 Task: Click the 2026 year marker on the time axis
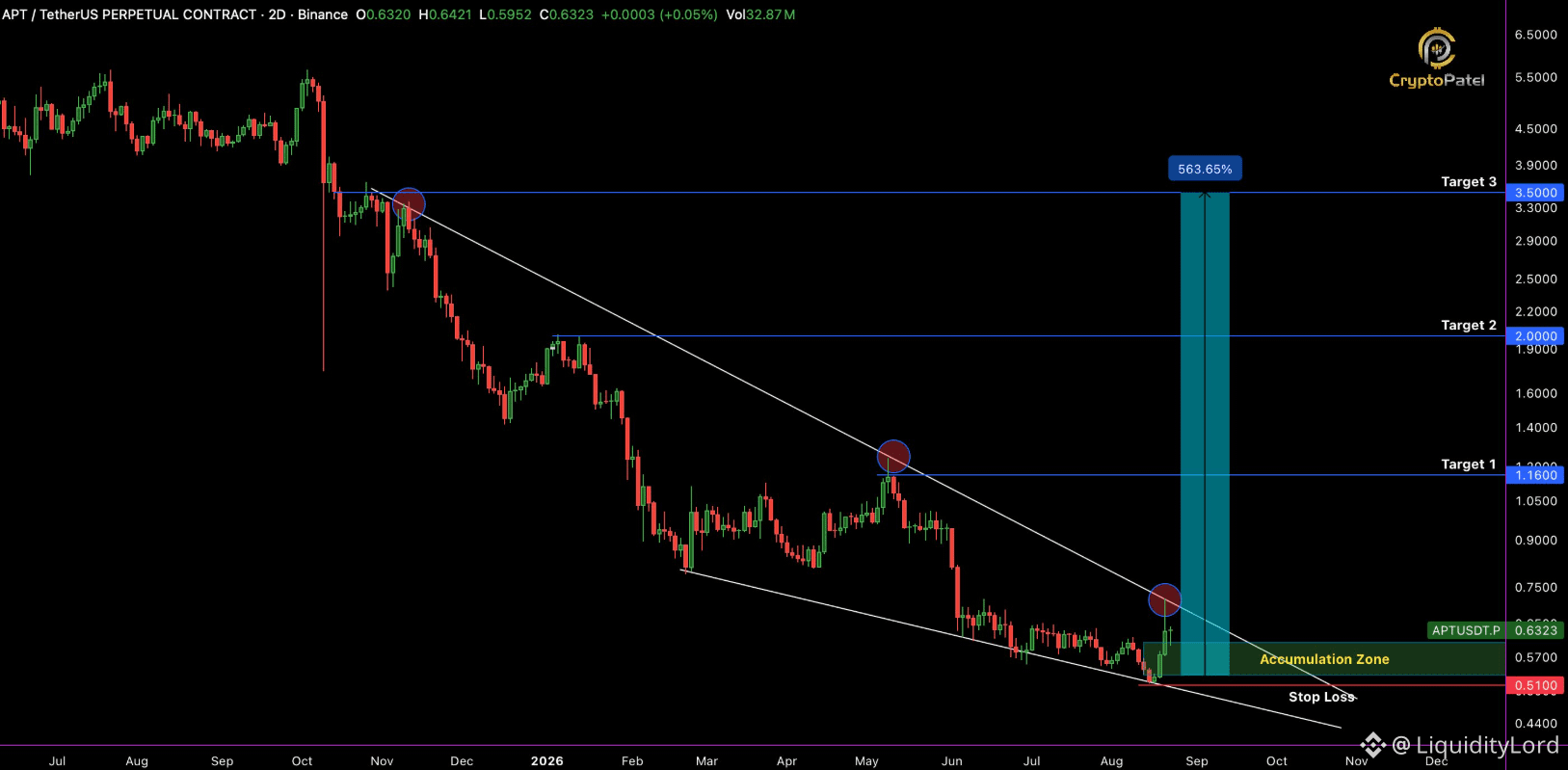pyautogui.click(x=546, y=760)
